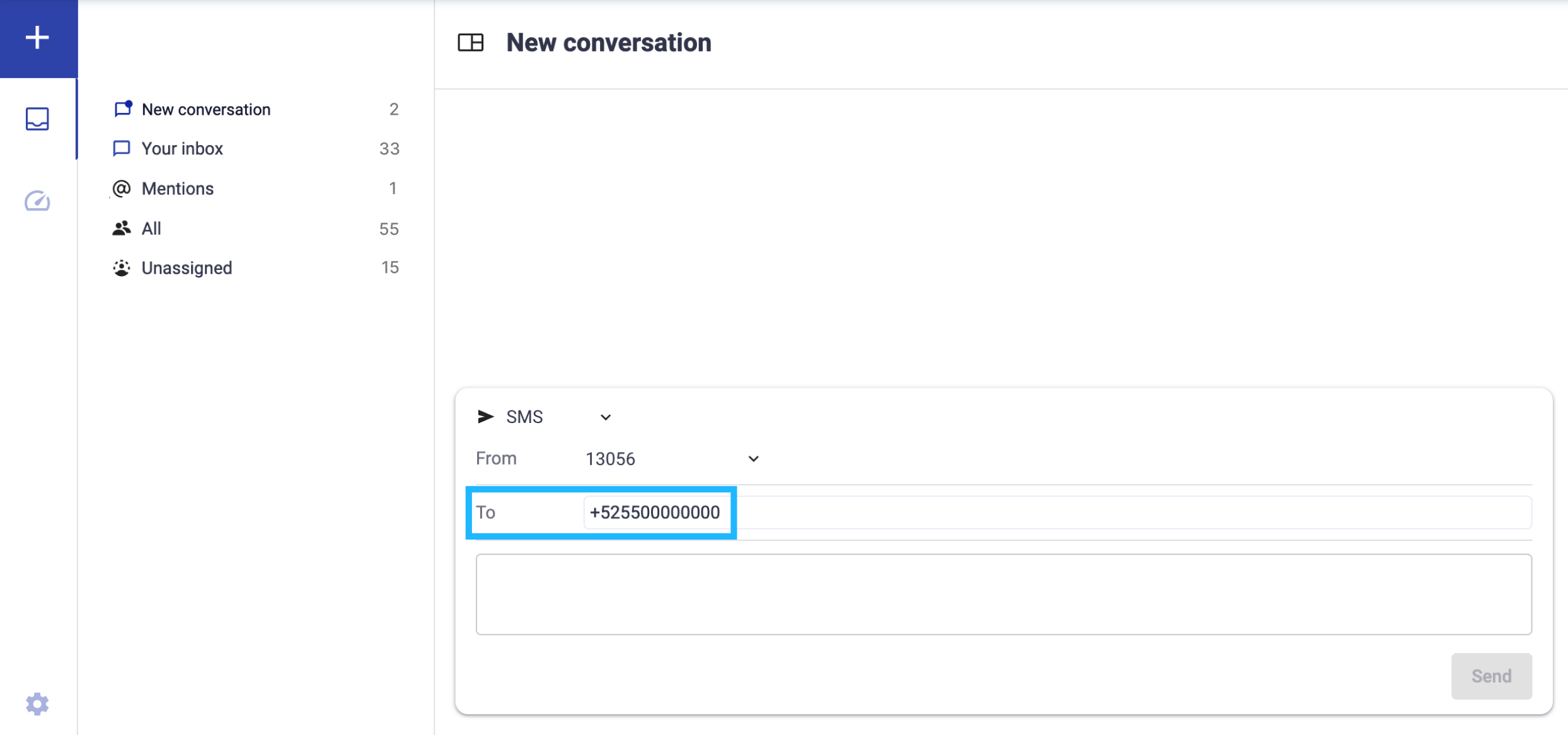Screen dimensions: 1568x735
Task: Select Your inbox in the list
Action: [x=182, y=149]
